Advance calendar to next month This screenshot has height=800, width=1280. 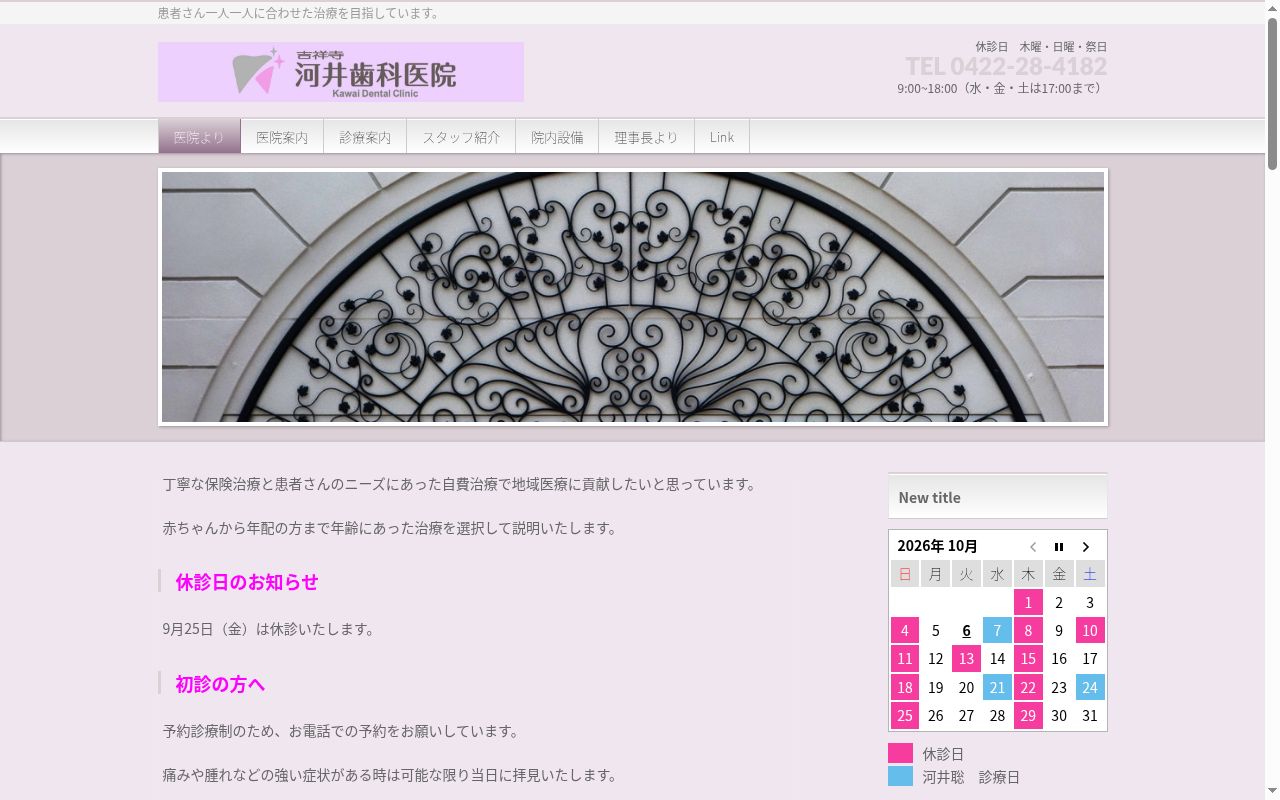click(x=1086, y=547)
